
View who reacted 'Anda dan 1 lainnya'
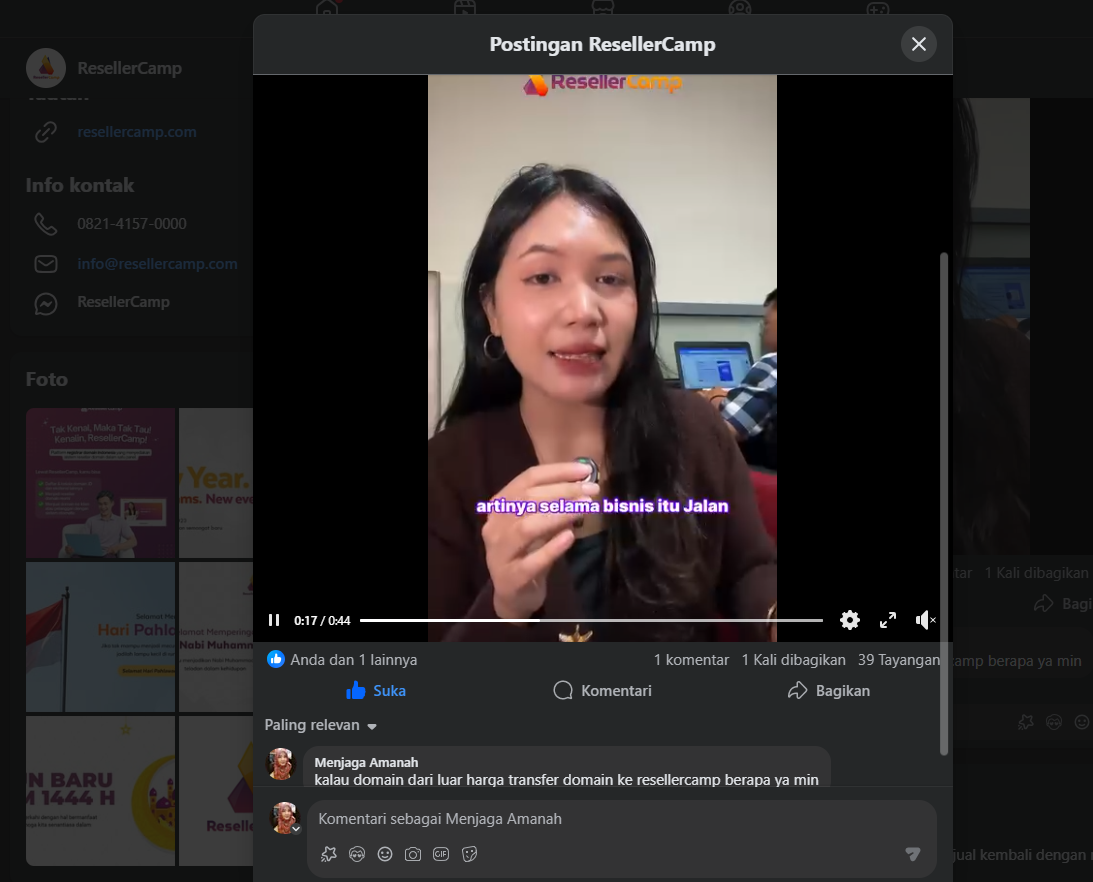pos(353,660)
